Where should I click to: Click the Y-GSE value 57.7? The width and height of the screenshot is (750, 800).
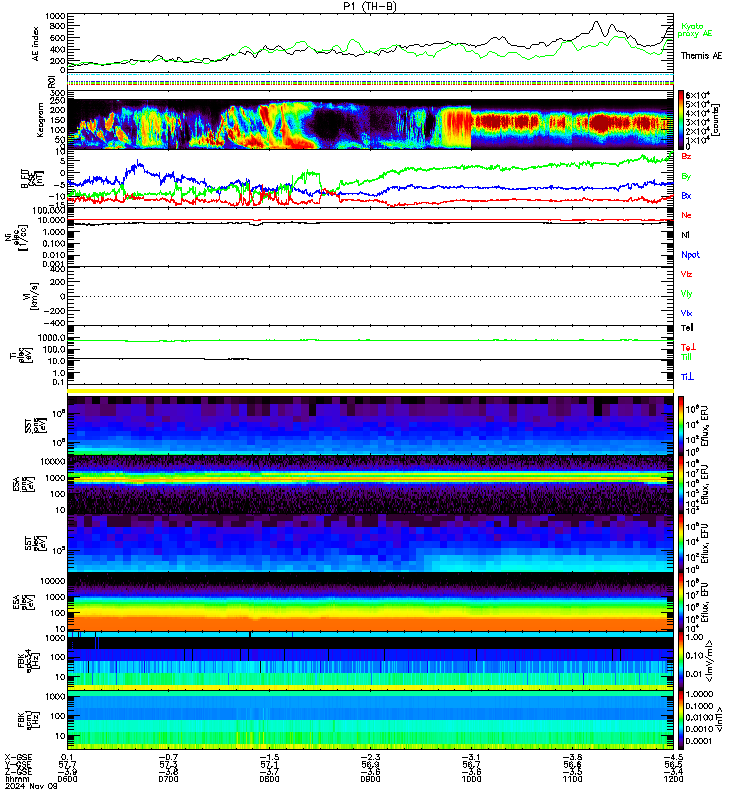(x=67, y=765)
